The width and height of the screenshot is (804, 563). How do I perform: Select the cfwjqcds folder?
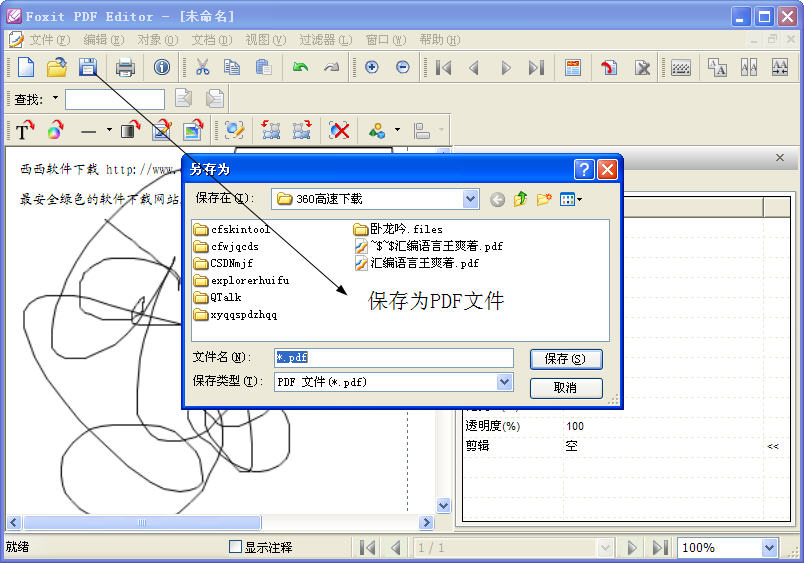click(x=227, y=247)
